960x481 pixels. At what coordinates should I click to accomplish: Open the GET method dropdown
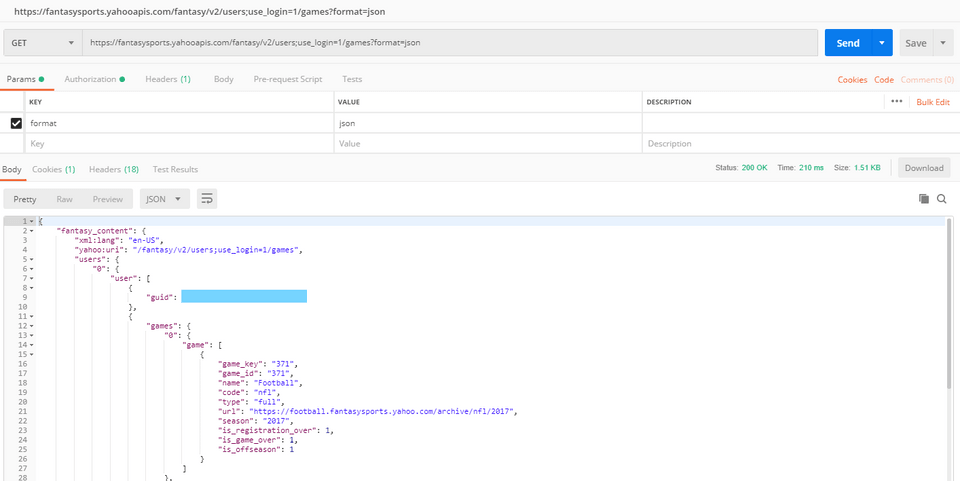point(43,43)
